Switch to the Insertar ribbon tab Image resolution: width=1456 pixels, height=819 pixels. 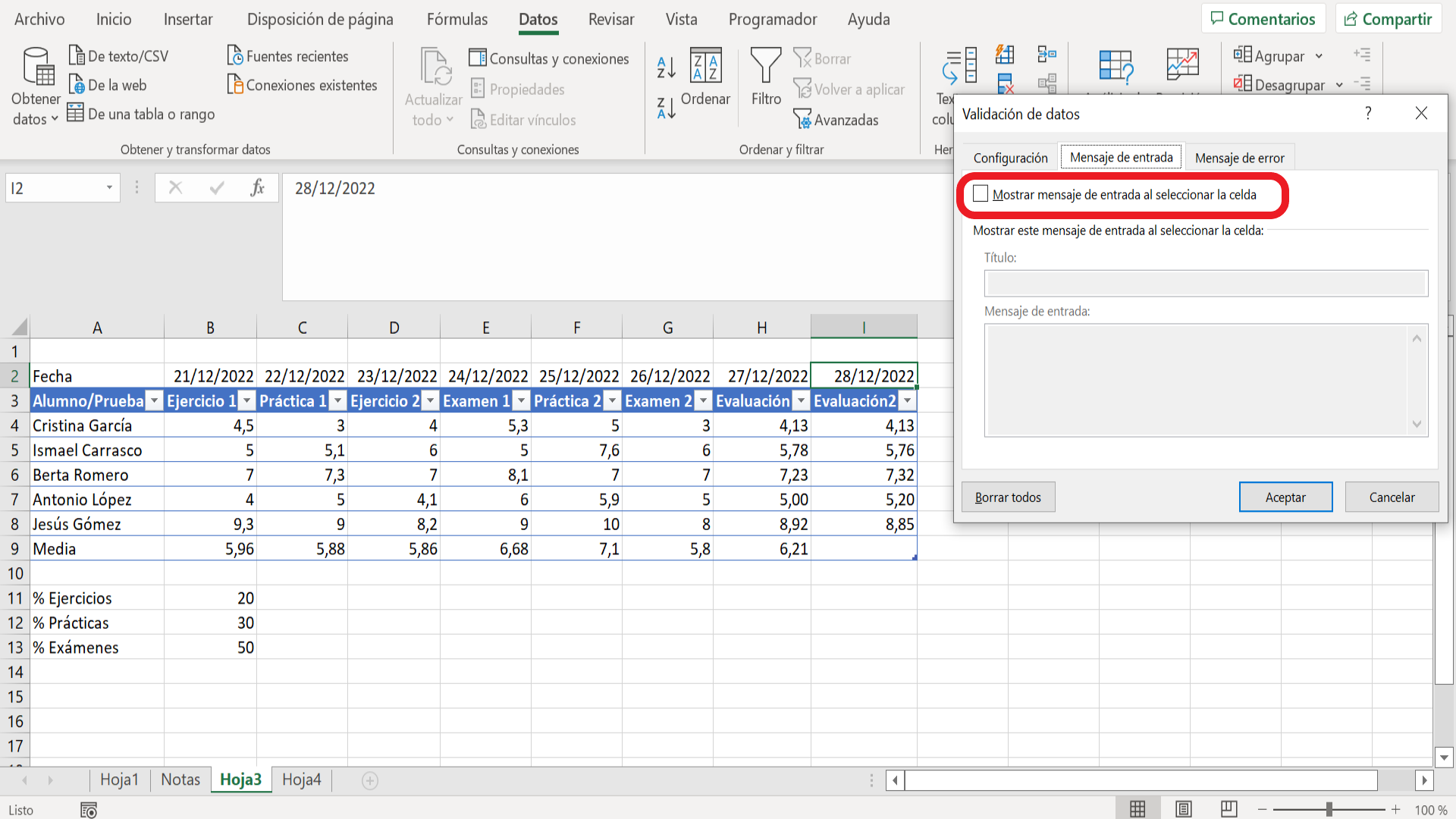click(x=188, y=19)
